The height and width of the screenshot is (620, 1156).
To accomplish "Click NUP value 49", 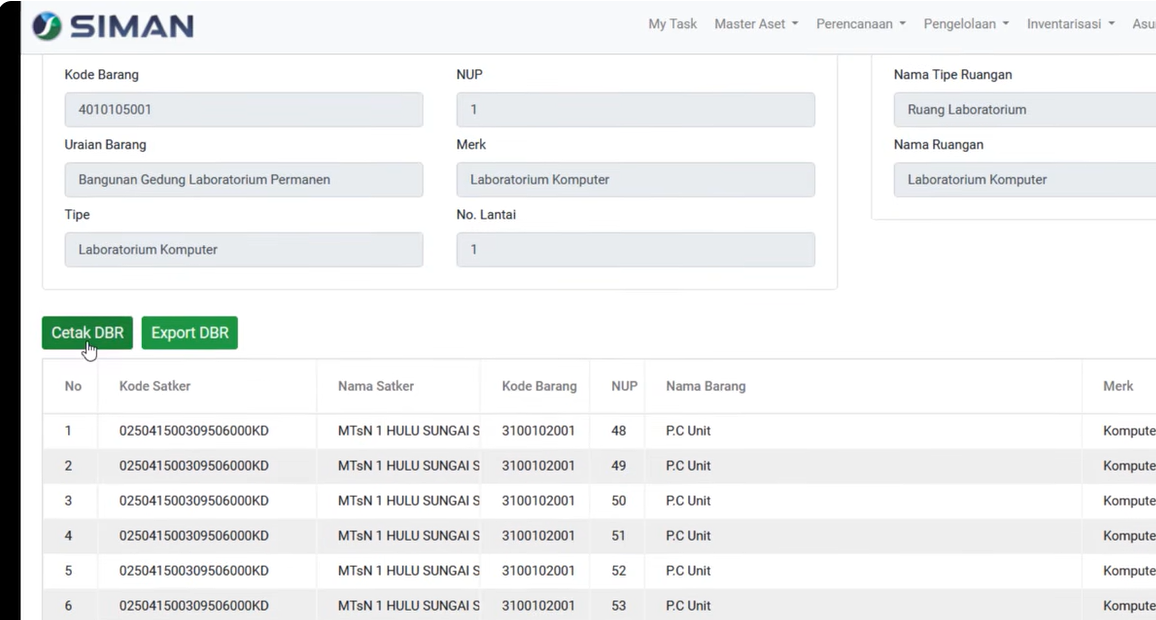I will [x=619, y=466].
